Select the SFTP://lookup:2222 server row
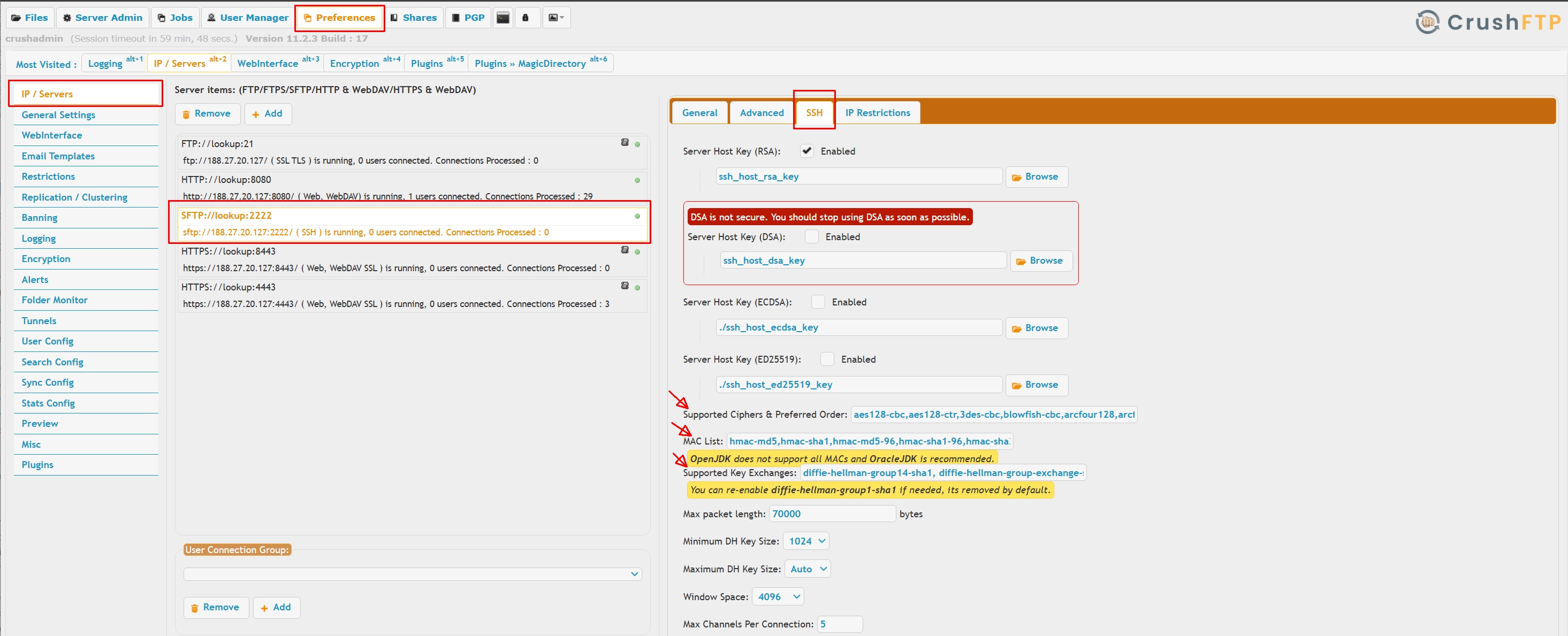Viewport: 1568px width, 636px height. [412, 224]
